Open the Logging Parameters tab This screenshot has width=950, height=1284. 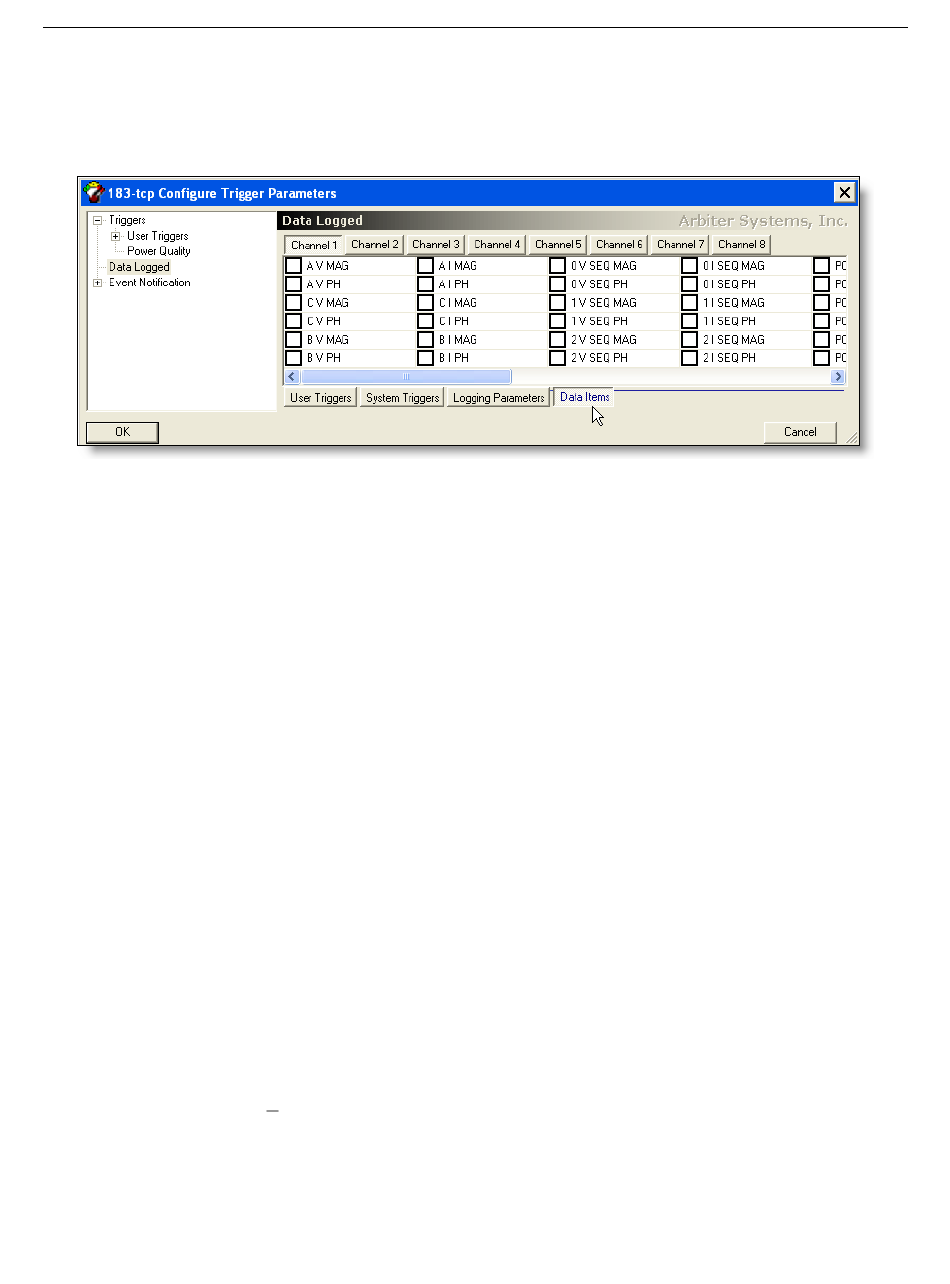(498, 398)
